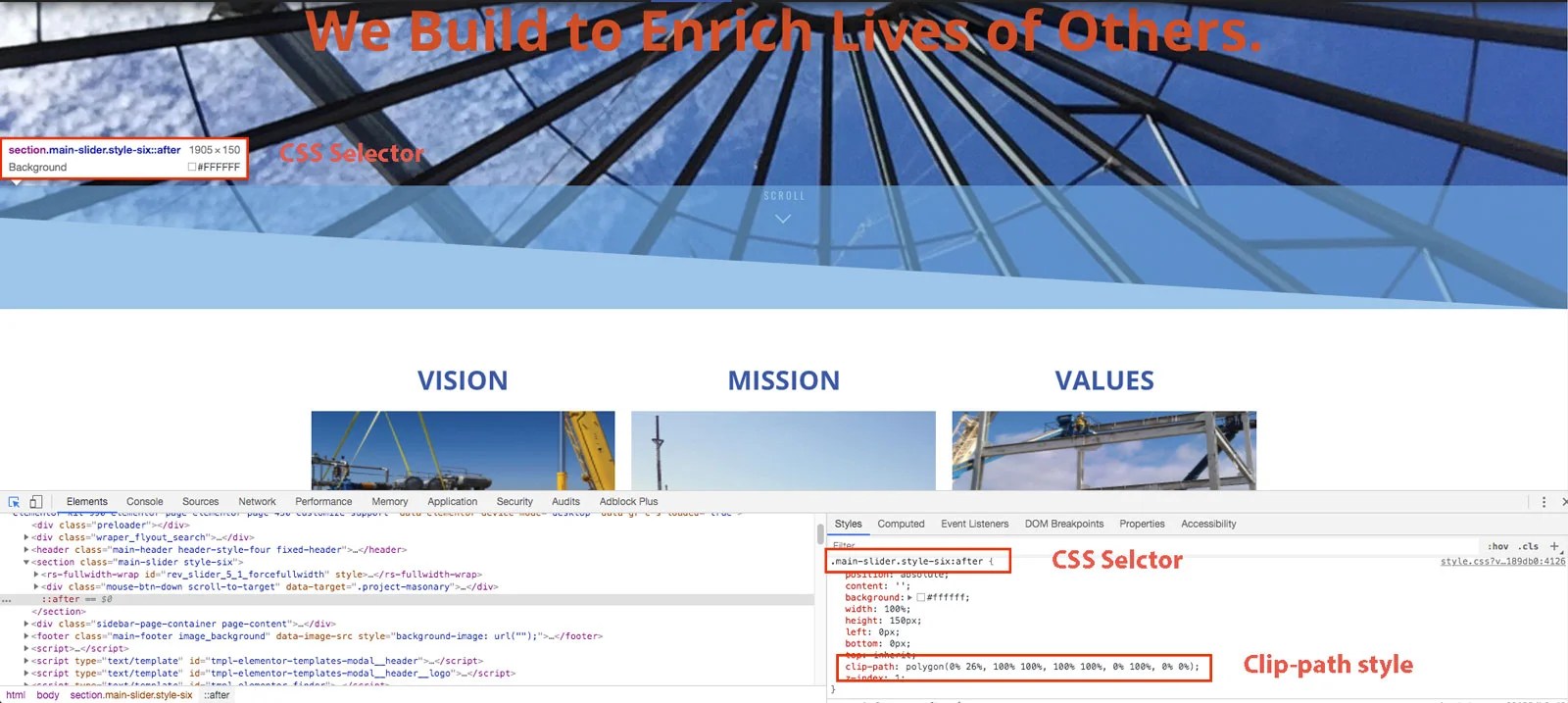Click the ellipsis beside ::after row
1568x703 pixels.
7,599
